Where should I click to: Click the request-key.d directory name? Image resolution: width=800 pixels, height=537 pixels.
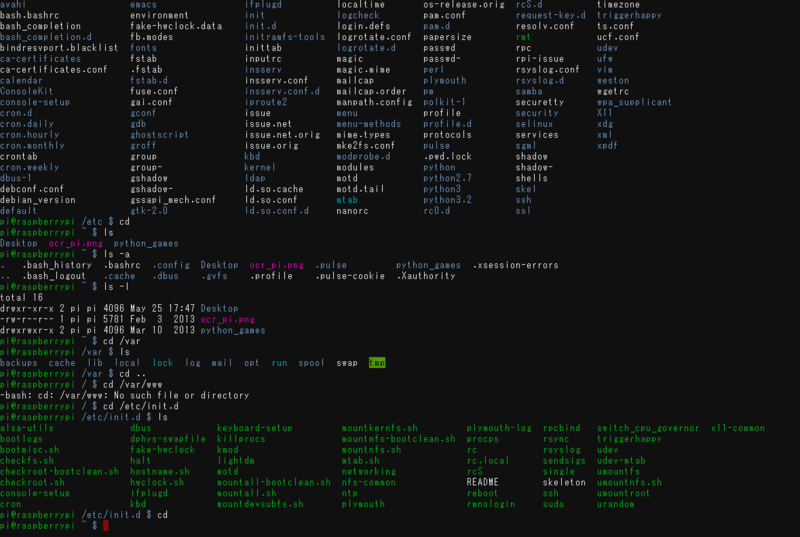click(x=551, y=15)
